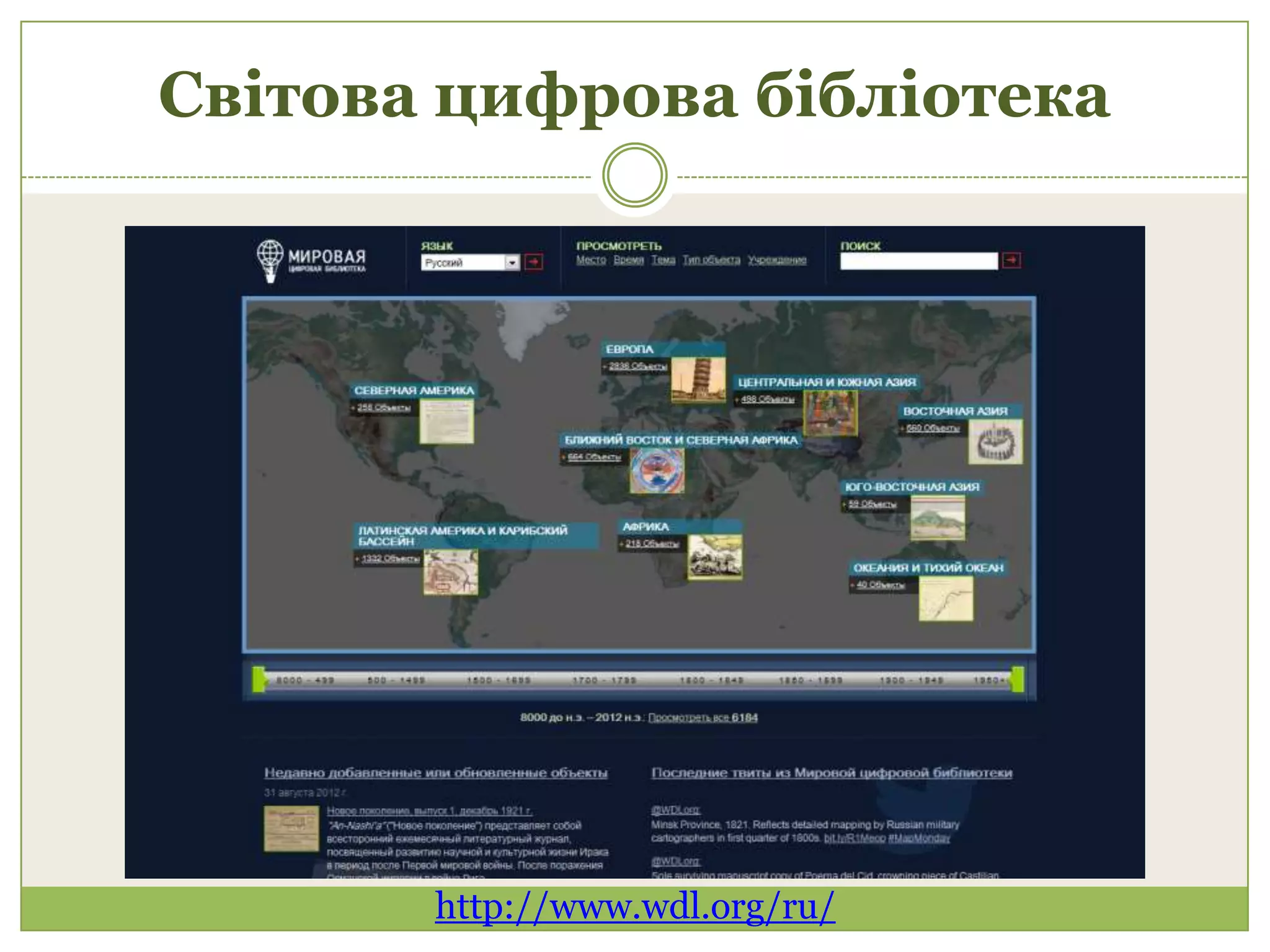Browse by Время link

pos(629,260)
